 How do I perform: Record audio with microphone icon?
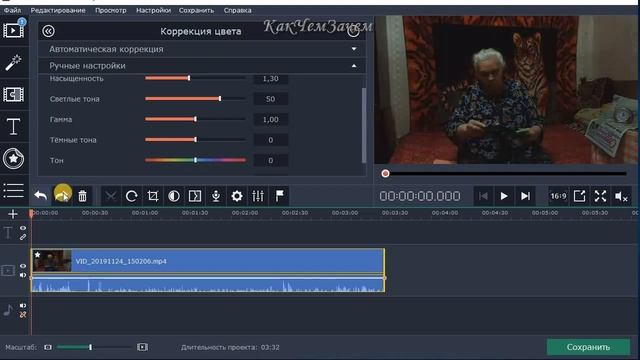click(x=216, y=196)
